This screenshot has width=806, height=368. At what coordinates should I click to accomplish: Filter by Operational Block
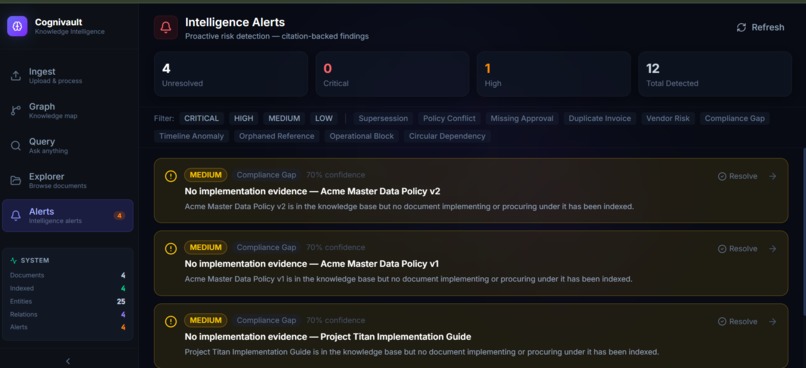point(361,136)
